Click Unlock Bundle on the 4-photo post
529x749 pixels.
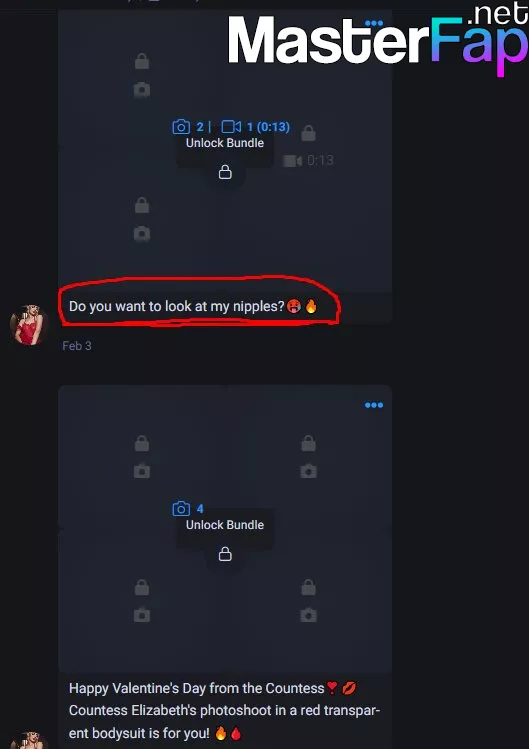tap(225, 525)
